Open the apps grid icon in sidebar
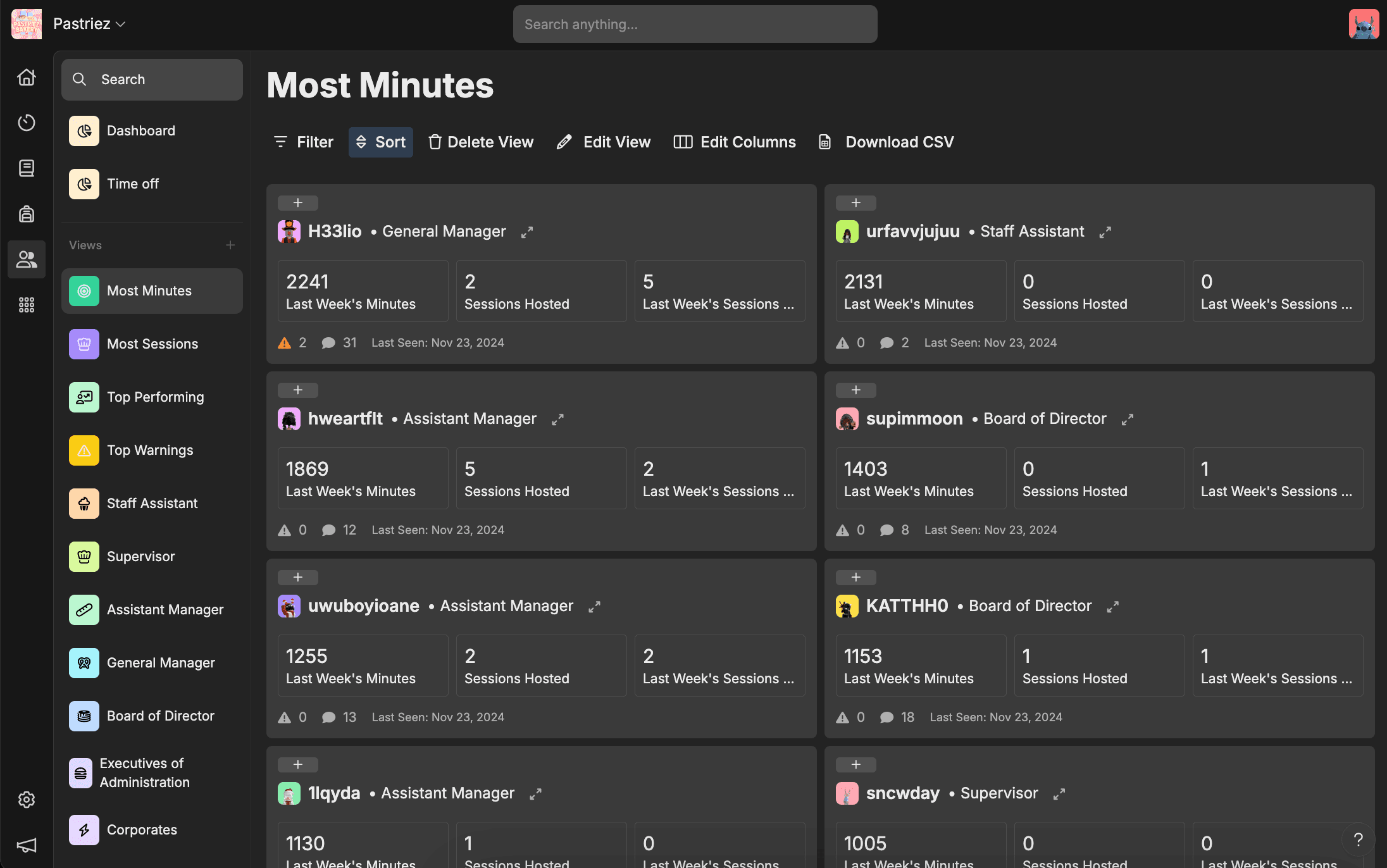The width and height of the screenshot is (1387, 868). (26, 305)
